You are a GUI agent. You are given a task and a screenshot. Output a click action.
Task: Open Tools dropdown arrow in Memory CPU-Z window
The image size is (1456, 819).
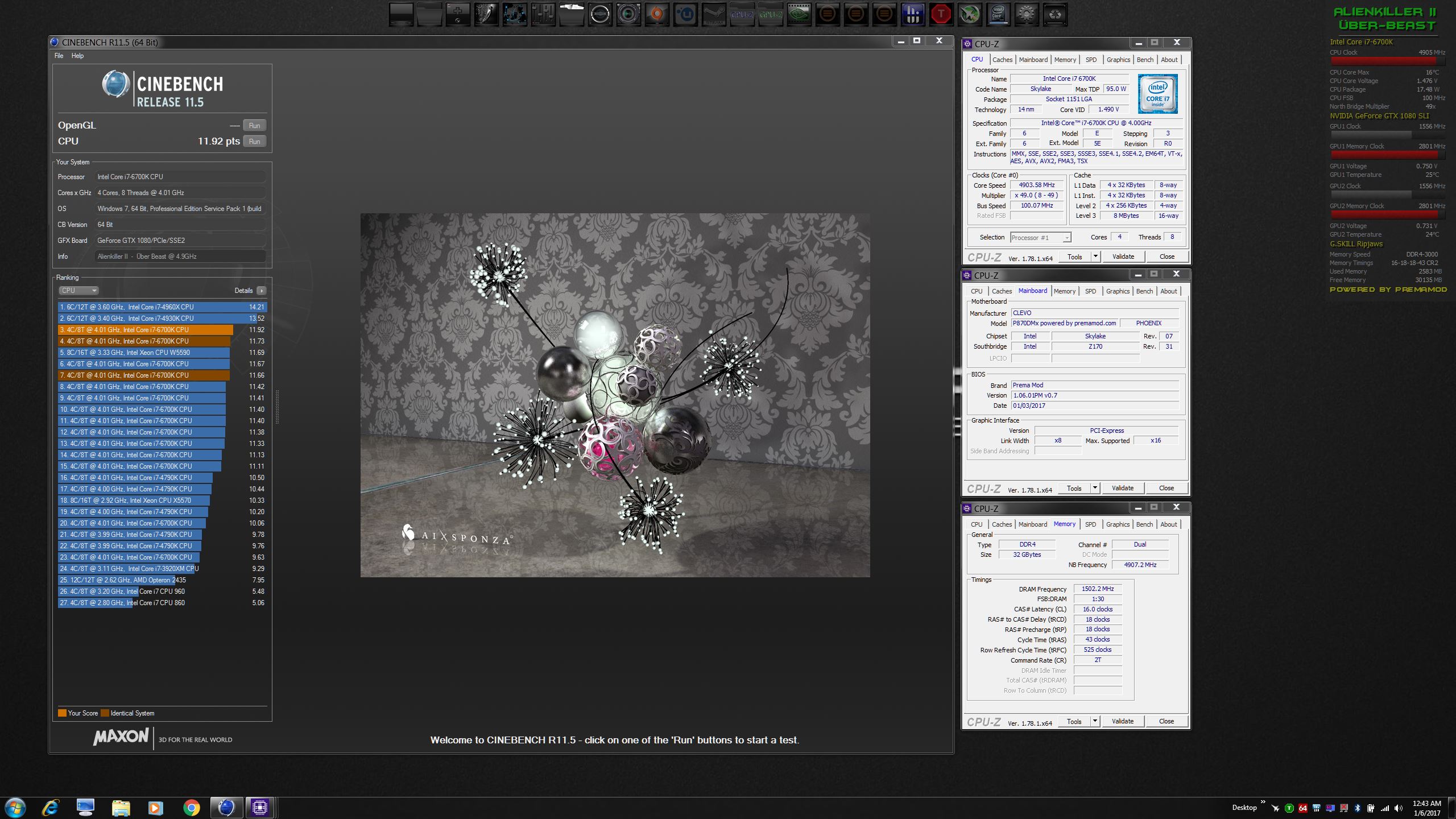click(1095, 721)
